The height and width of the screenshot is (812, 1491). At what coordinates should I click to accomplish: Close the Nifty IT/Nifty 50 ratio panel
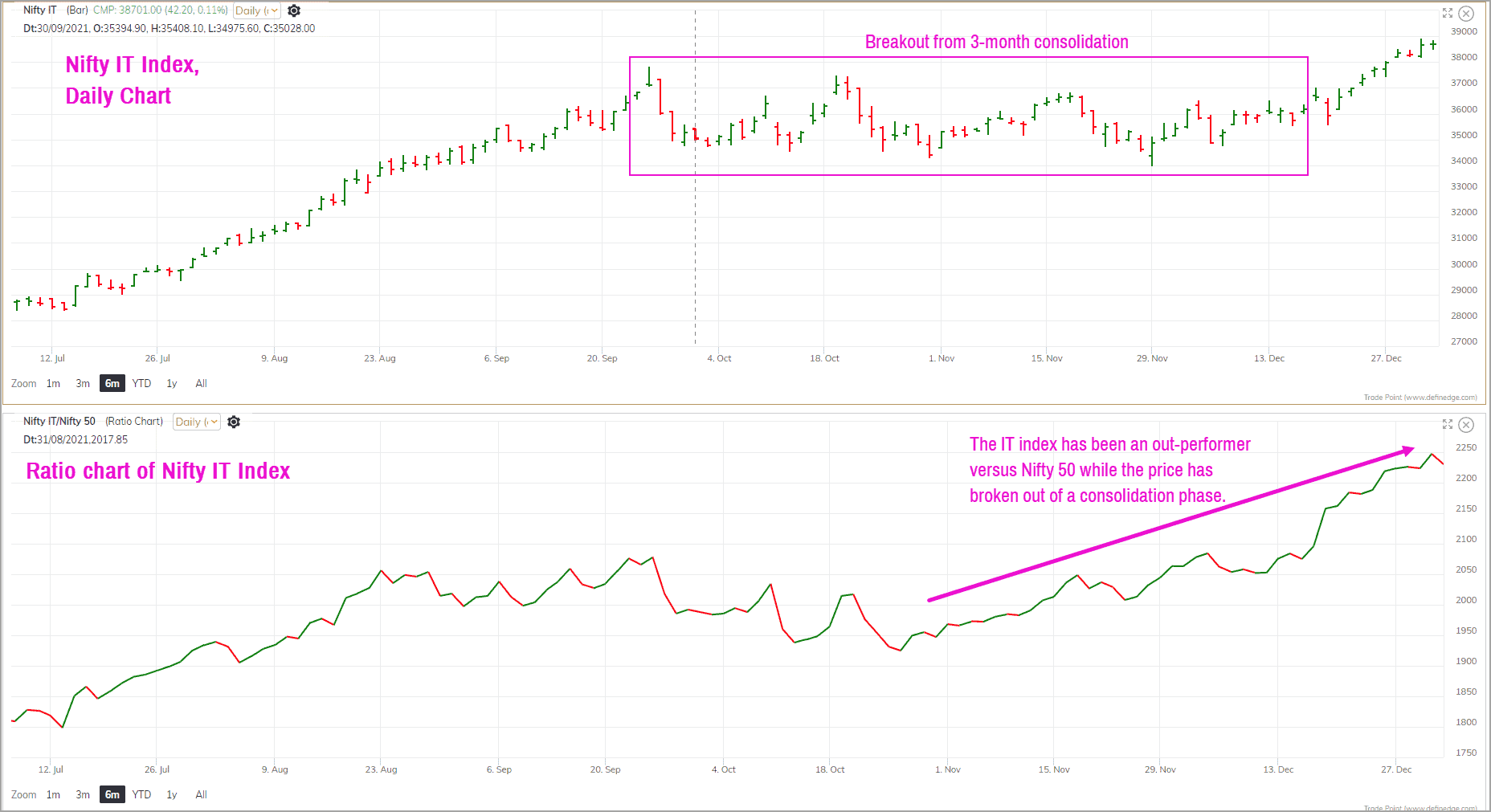(x=1466, y=425)
